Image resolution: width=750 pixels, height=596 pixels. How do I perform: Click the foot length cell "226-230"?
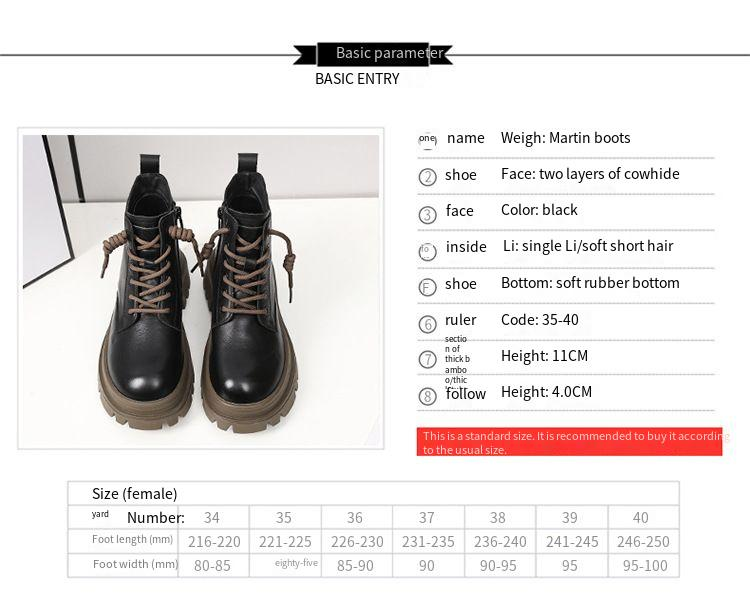356,542
